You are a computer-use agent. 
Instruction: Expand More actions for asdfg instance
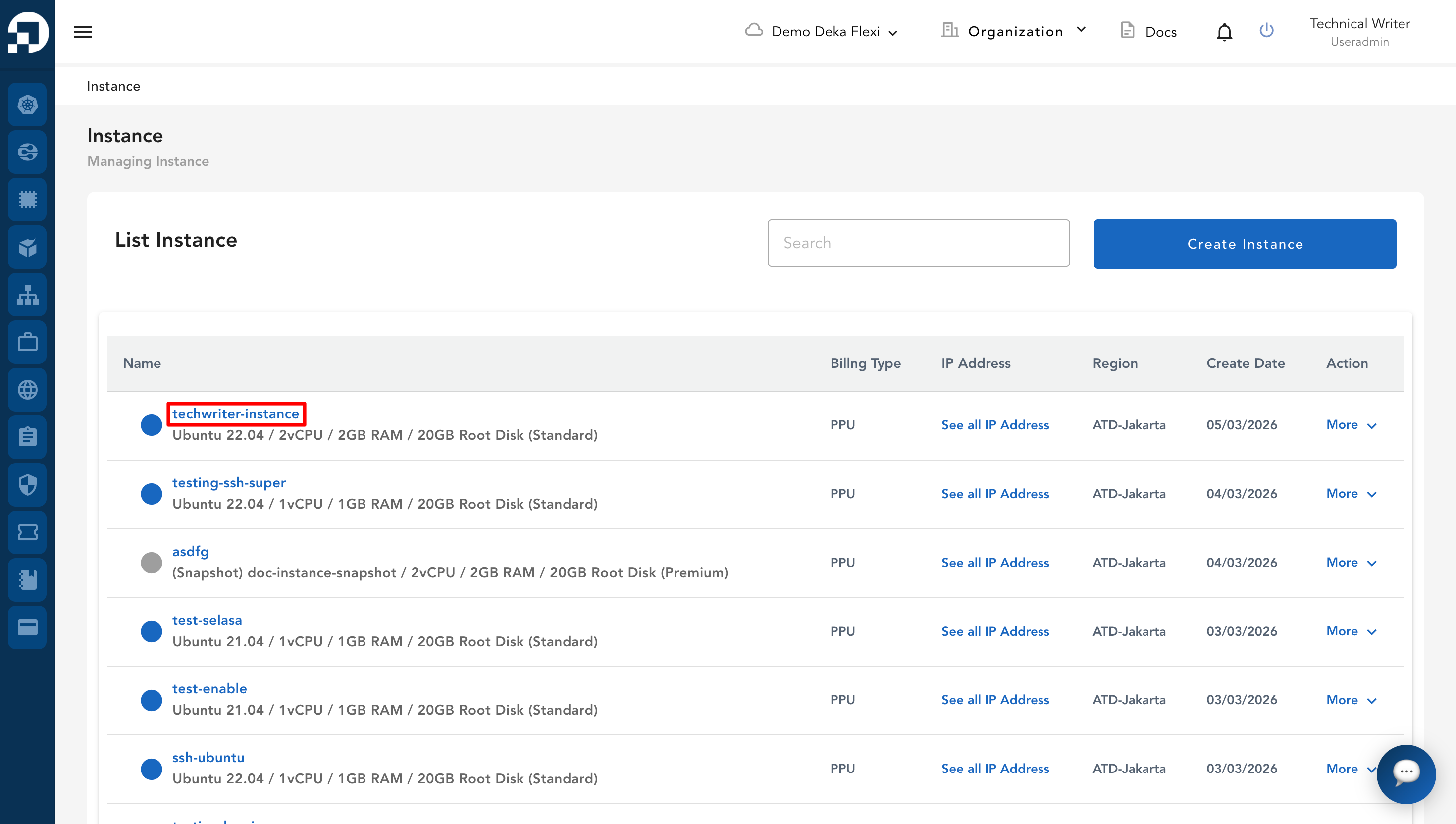(x=1351, y=563)
